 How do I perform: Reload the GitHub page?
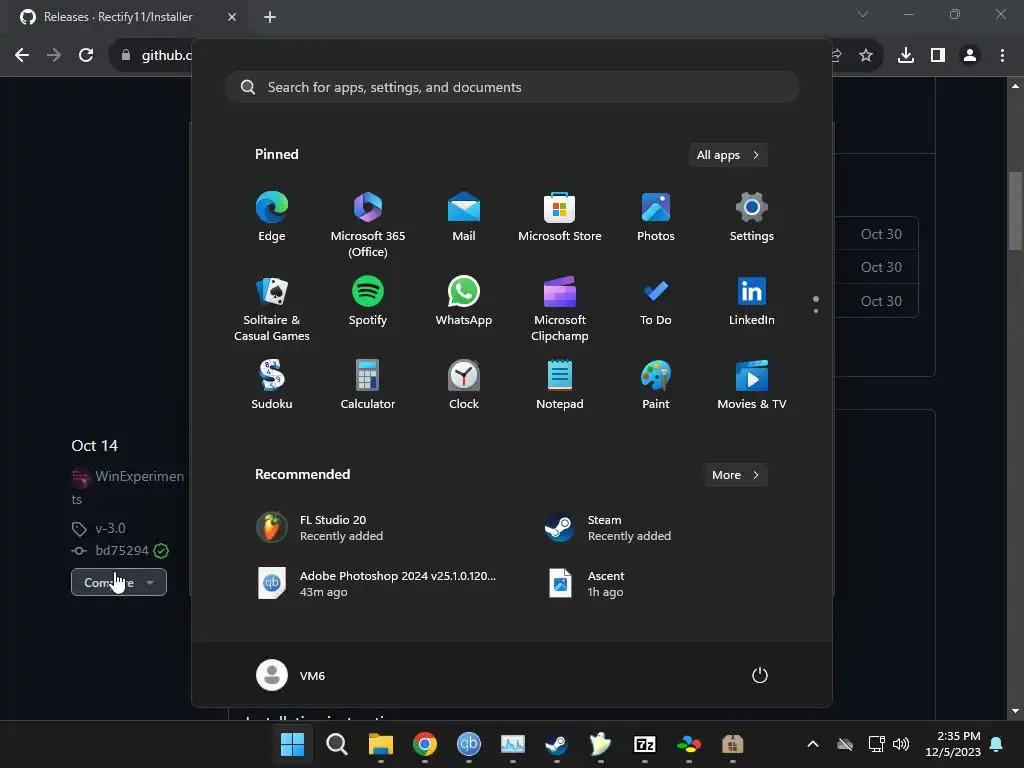point(86,55)
